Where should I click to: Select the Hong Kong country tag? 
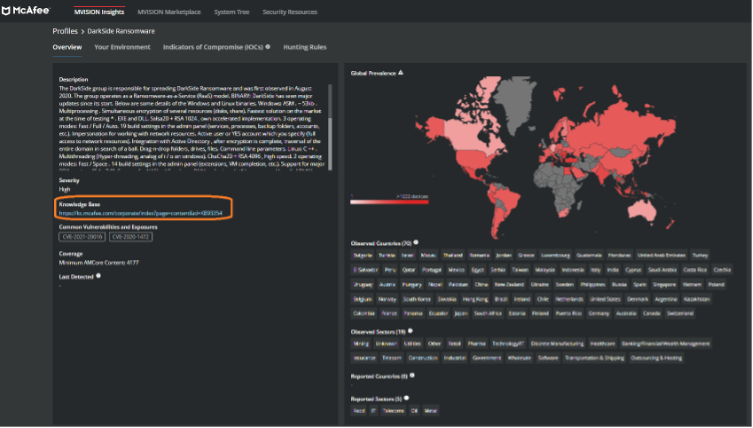tap(475, 299)
